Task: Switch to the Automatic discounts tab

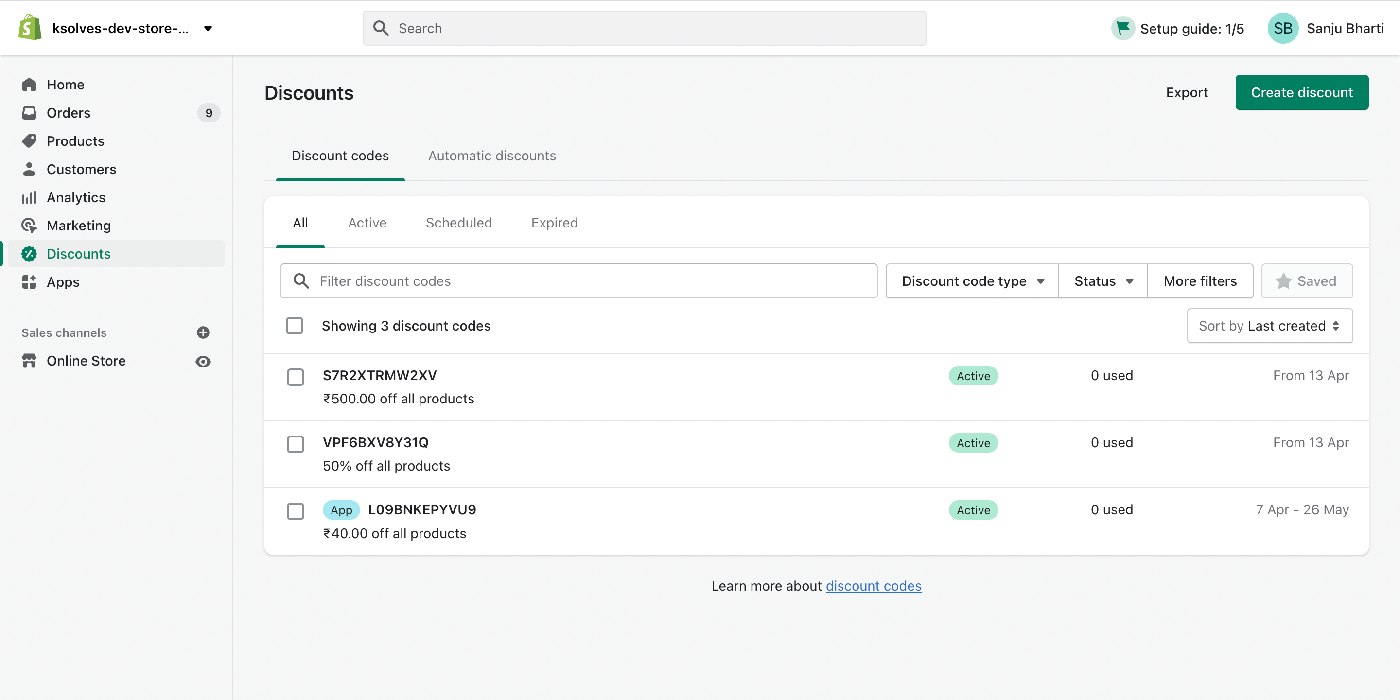Action: [x=492, y=156]
